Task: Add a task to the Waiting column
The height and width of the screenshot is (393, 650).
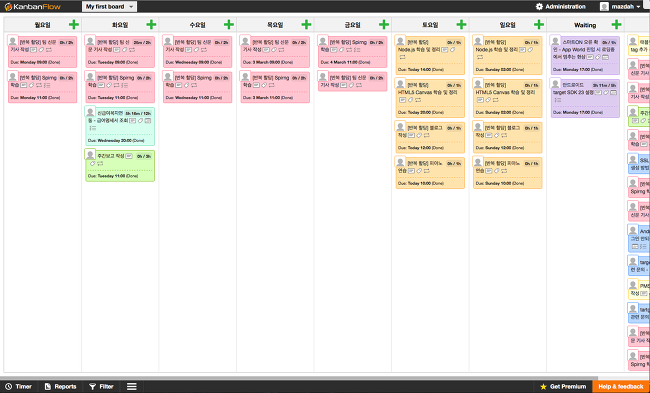Action: tap(616, 25)
